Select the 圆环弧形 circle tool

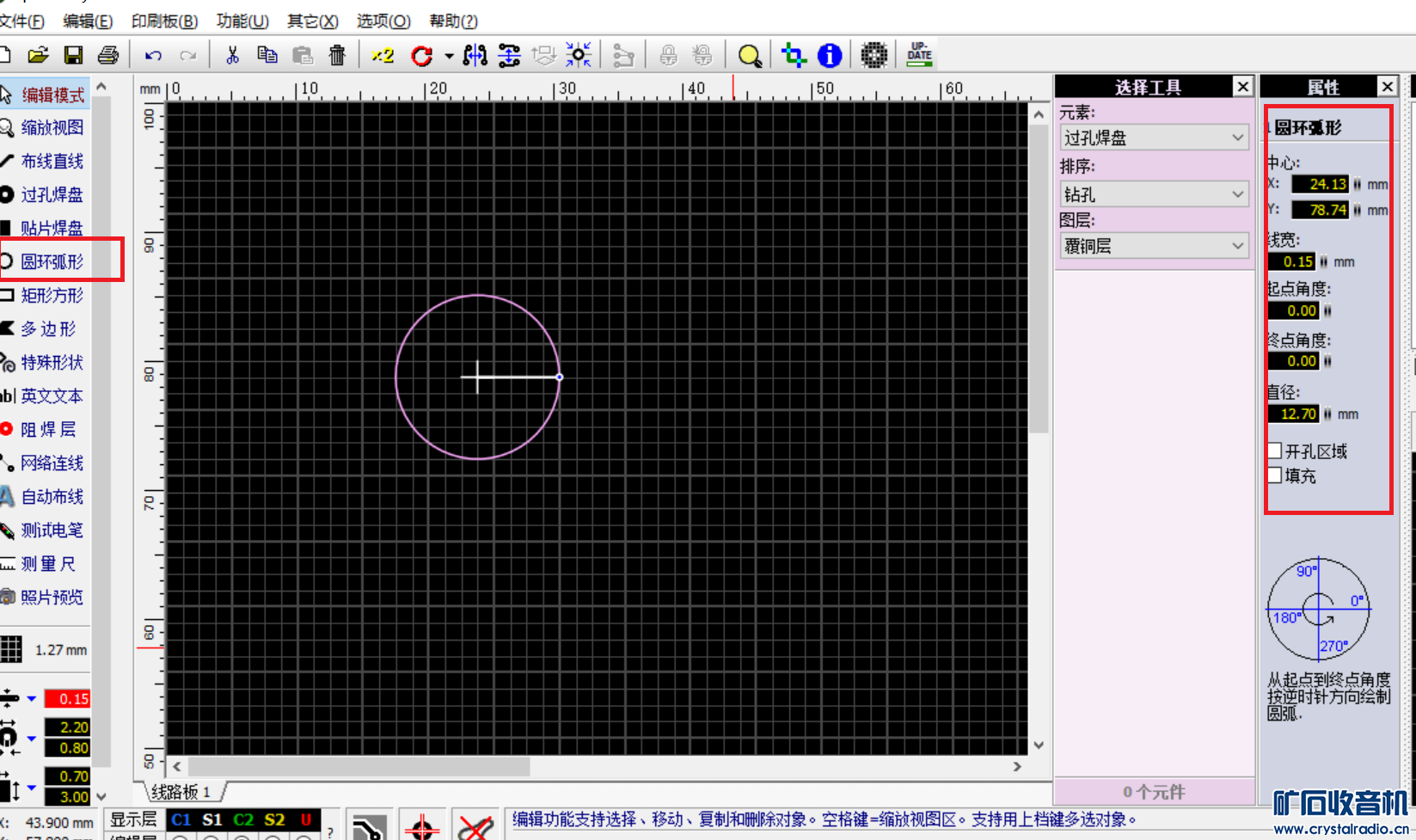(x=45, y=262)
